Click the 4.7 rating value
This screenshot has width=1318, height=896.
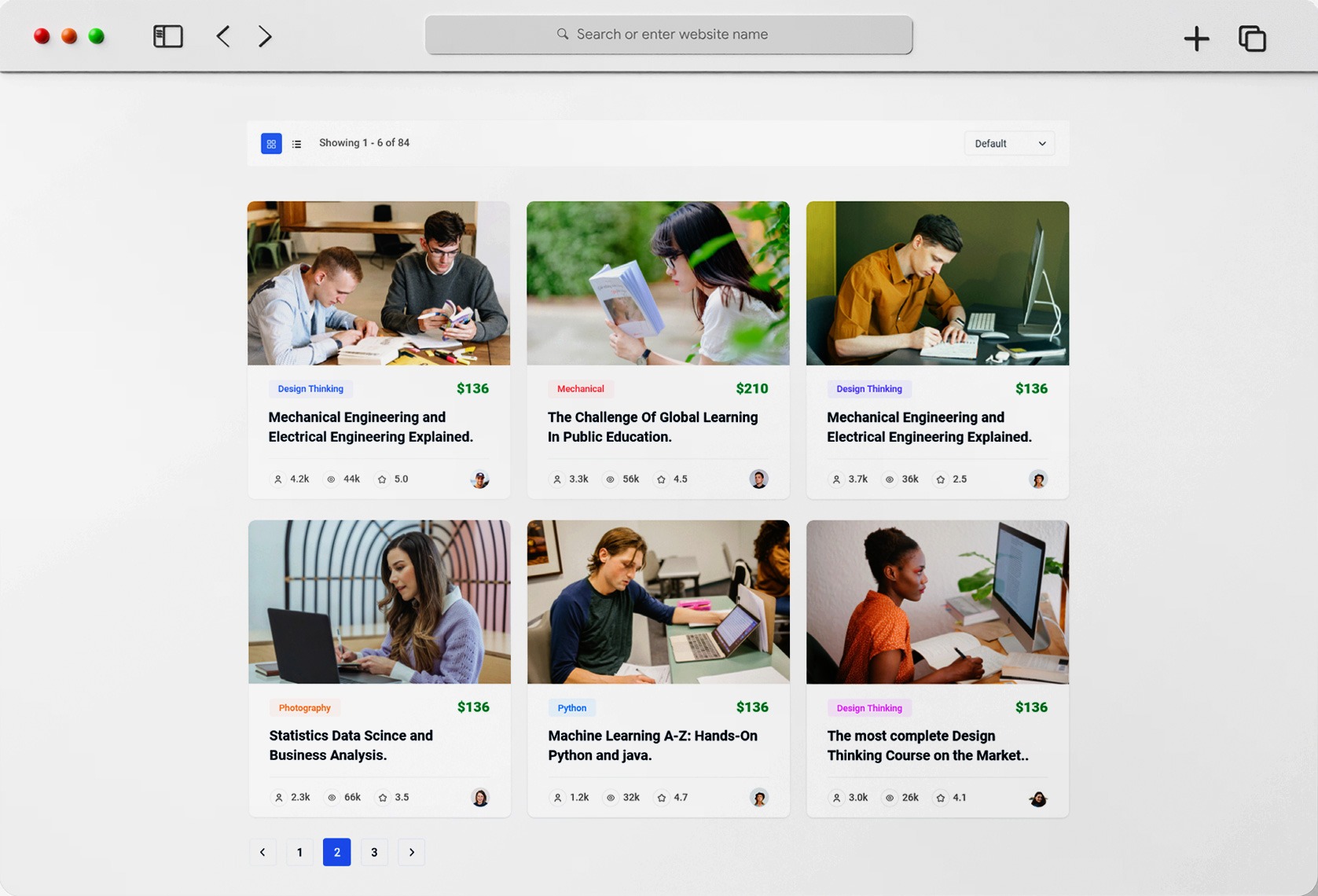681,798
